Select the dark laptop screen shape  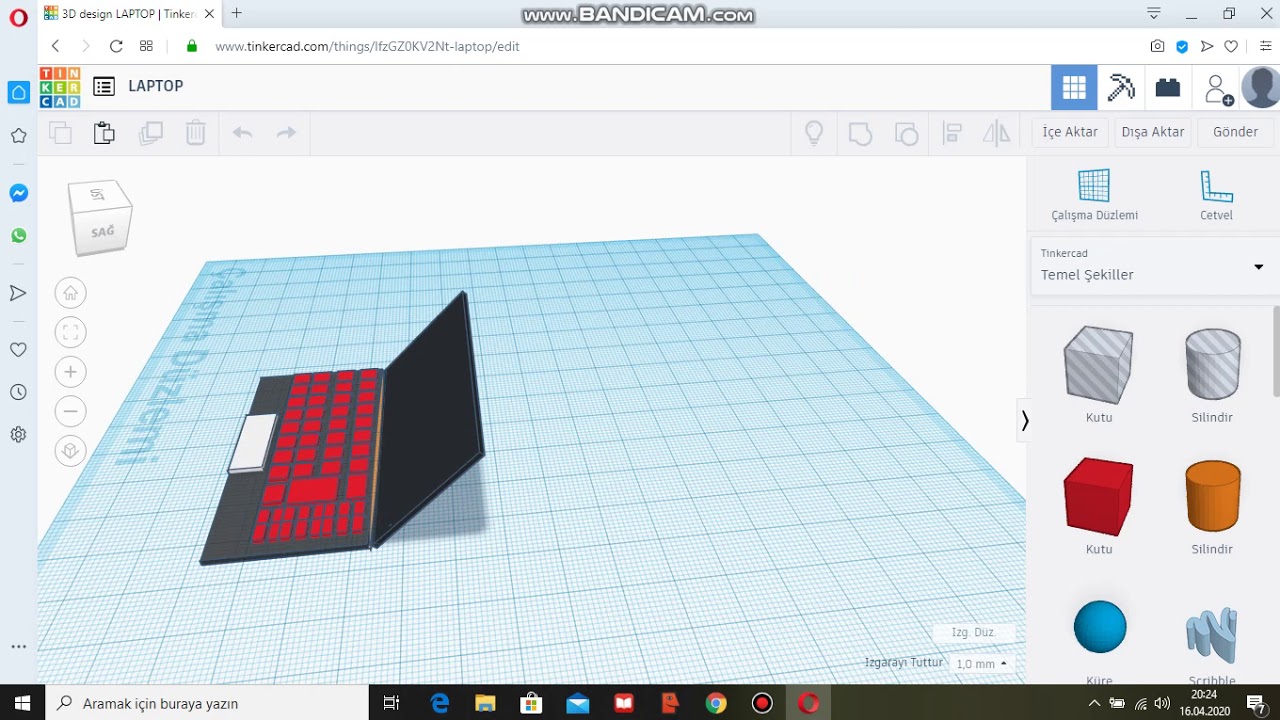[430, 420]
